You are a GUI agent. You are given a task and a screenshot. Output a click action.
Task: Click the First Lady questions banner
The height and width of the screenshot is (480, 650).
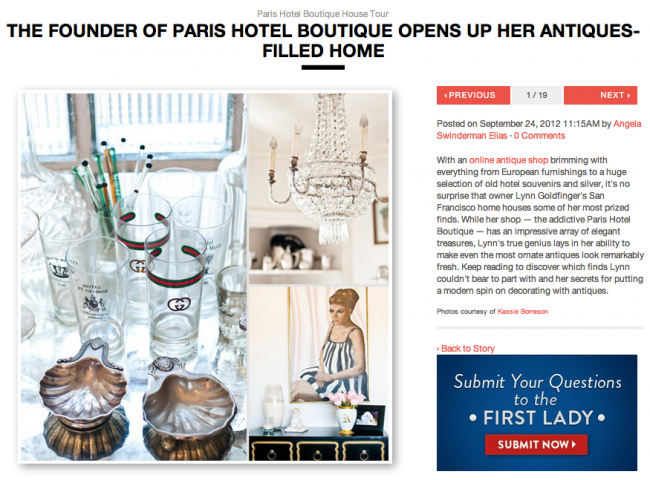pyautogui.click(x=537, y=412)
